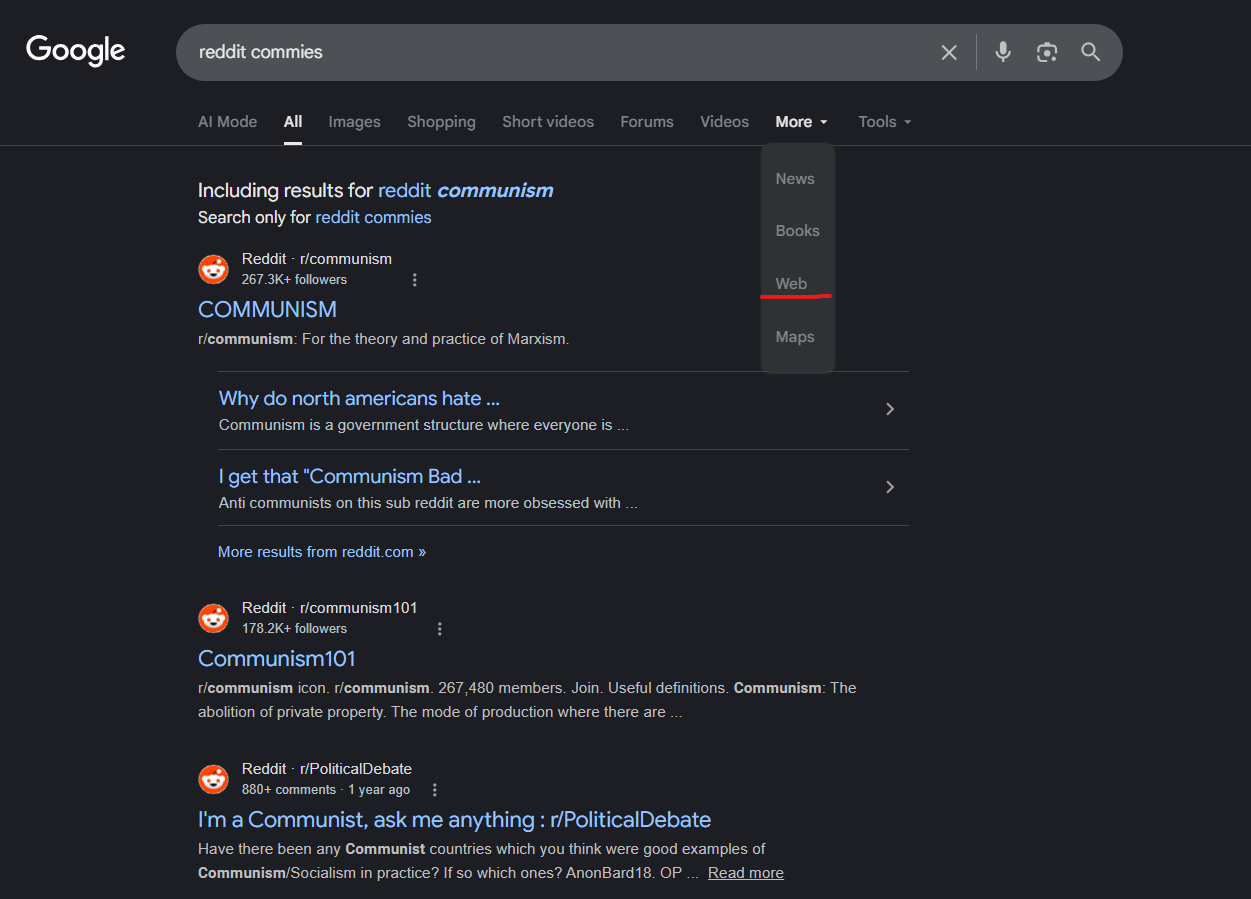Choose Books from the More menu
The image size is (1251, 899).
pos(797,231)
